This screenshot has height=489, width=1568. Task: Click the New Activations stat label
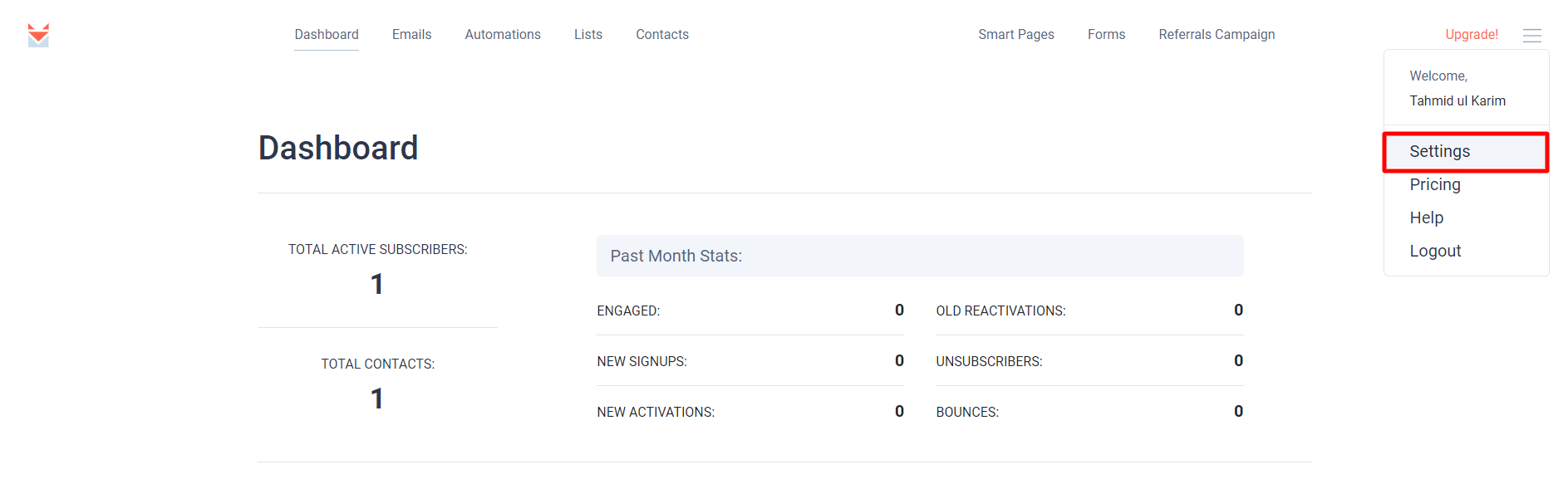click(x=656, y=412)
